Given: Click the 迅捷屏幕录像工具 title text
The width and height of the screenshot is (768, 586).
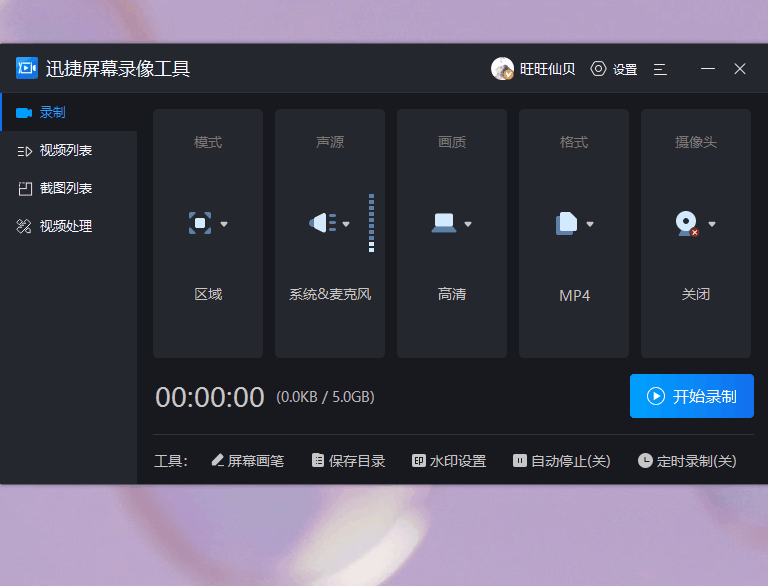Looking at the screenshot, I should coord(118,69).
